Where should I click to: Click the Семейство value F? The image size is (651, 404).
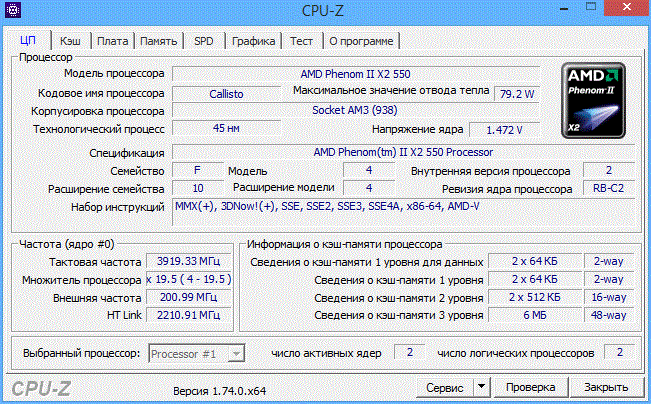(x=198, y=170)
